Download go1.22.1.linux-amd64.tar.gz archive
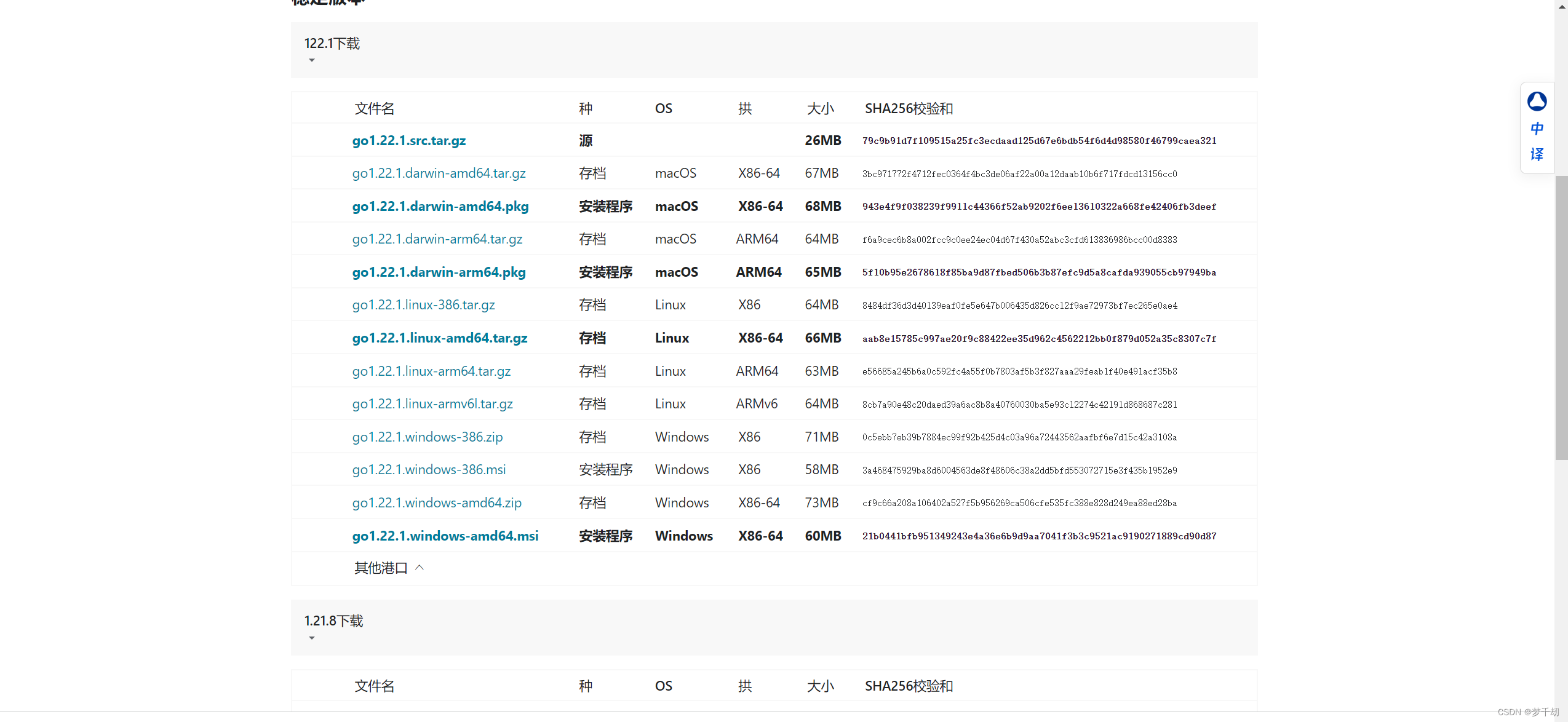 point(439,338)
